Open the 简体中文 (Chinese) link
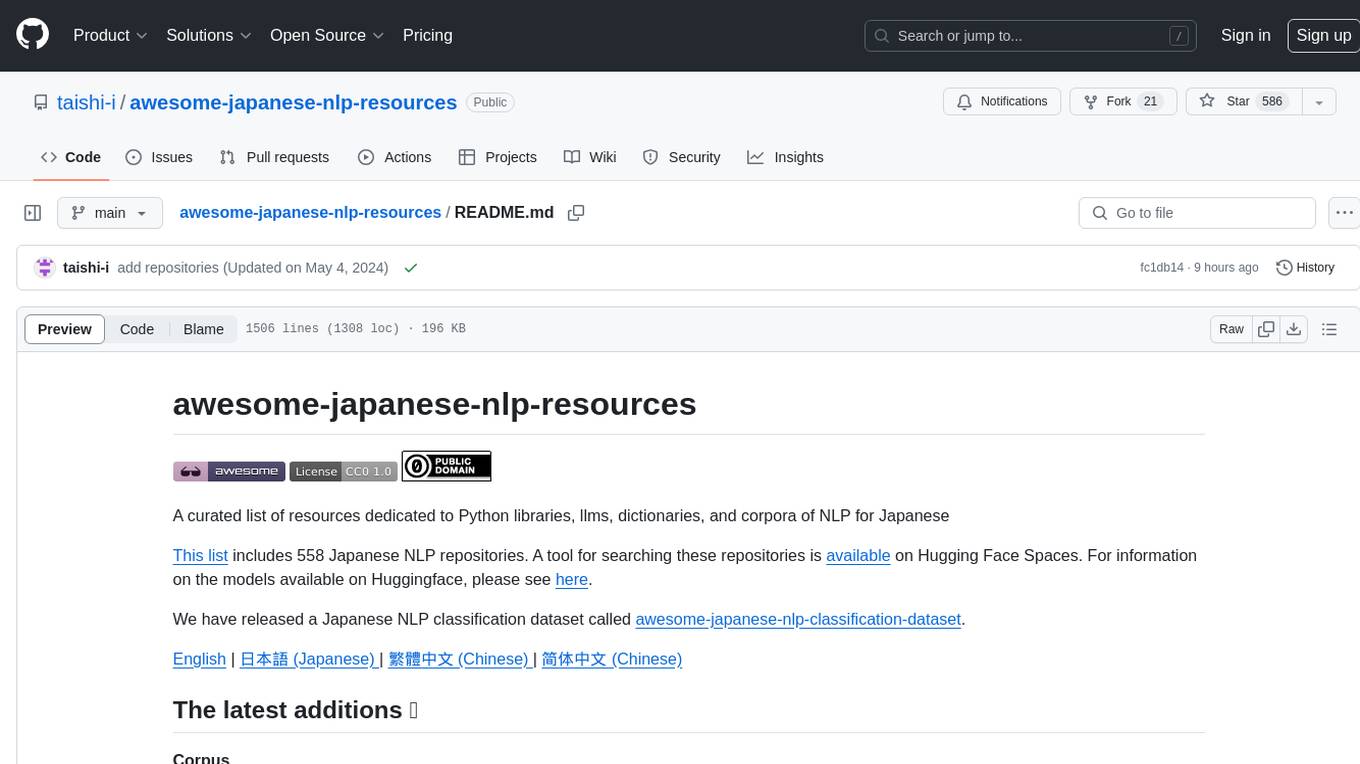1360x764 pixels. (612, 659)
